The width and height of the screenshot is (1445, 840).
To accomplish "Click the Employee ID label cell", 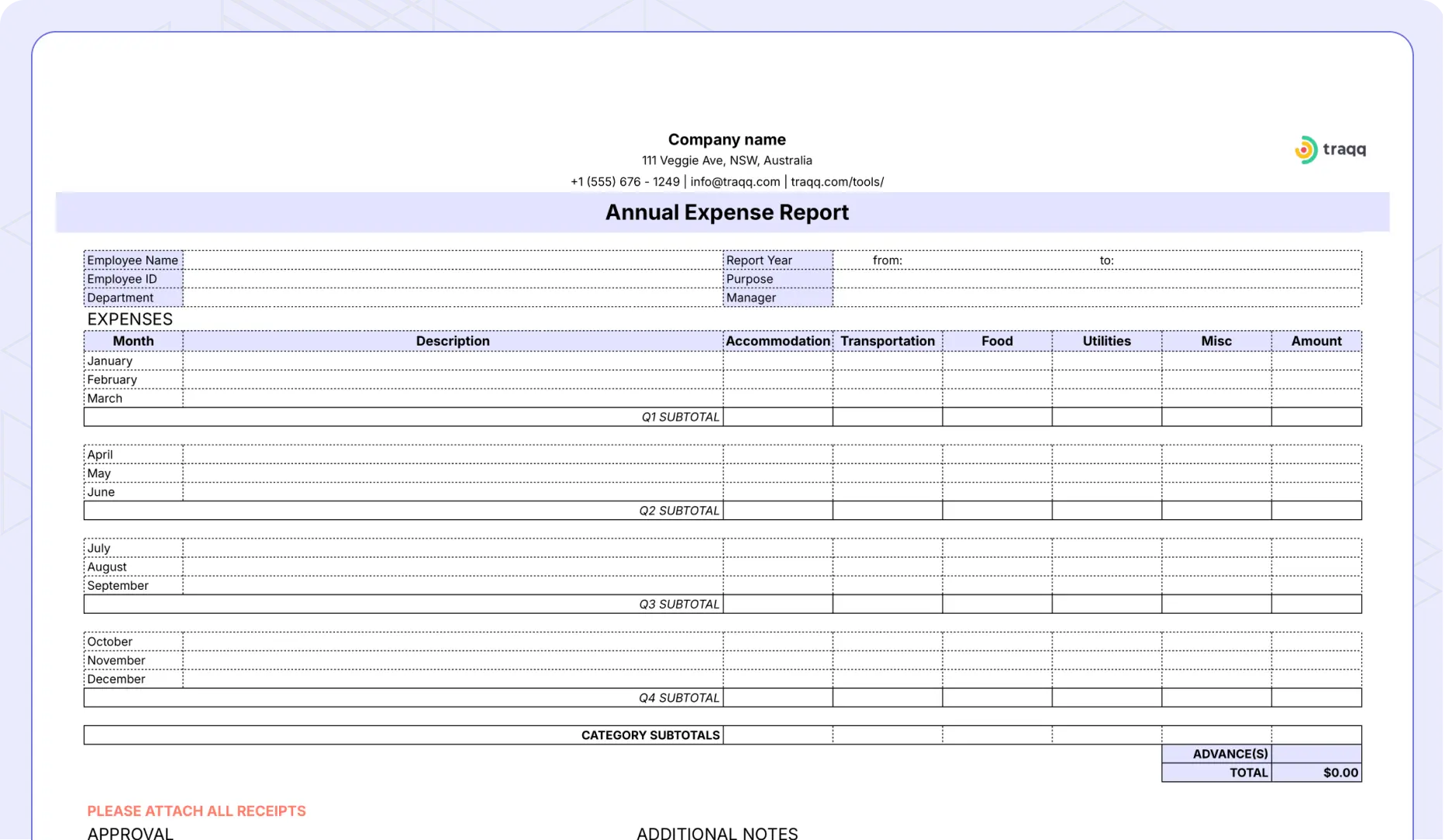I will click(133, 279).
